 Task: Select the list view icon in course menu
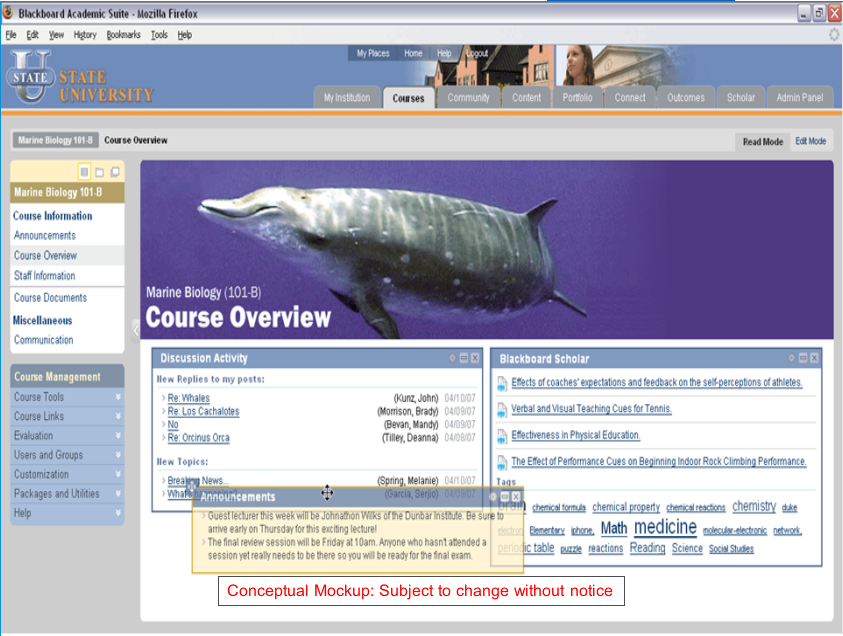click(84, 172)
